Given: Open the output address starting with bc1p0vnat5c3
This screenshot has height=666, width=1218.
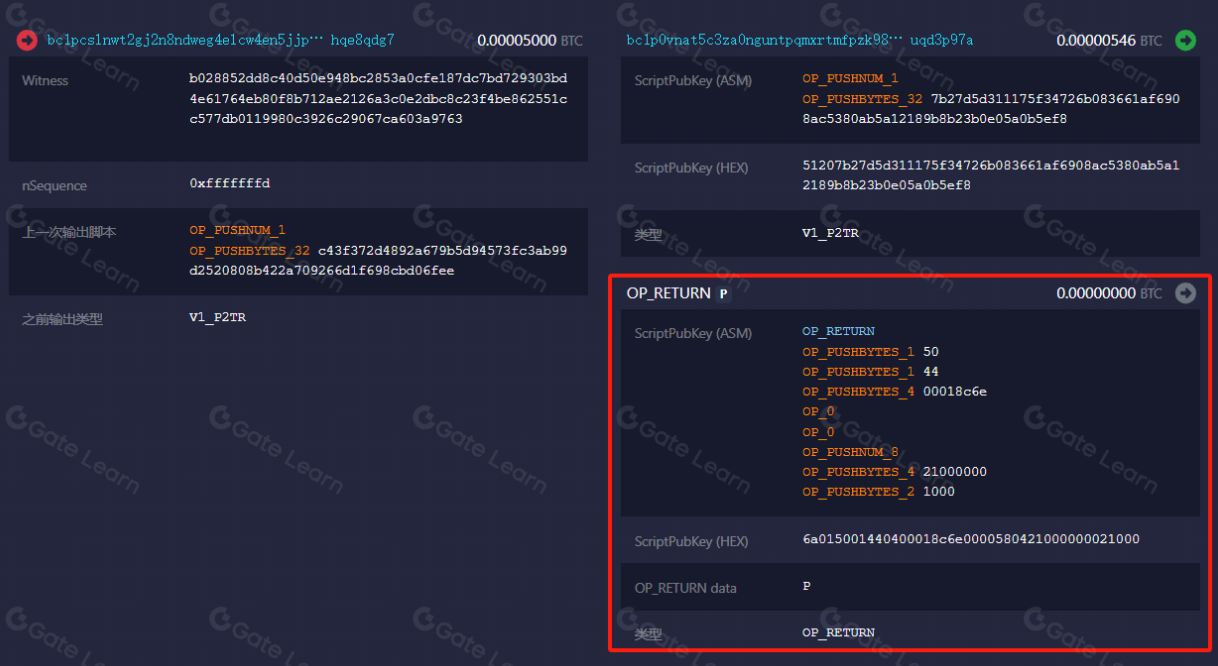Looking at the screenshot, I should tap(799, 40).
